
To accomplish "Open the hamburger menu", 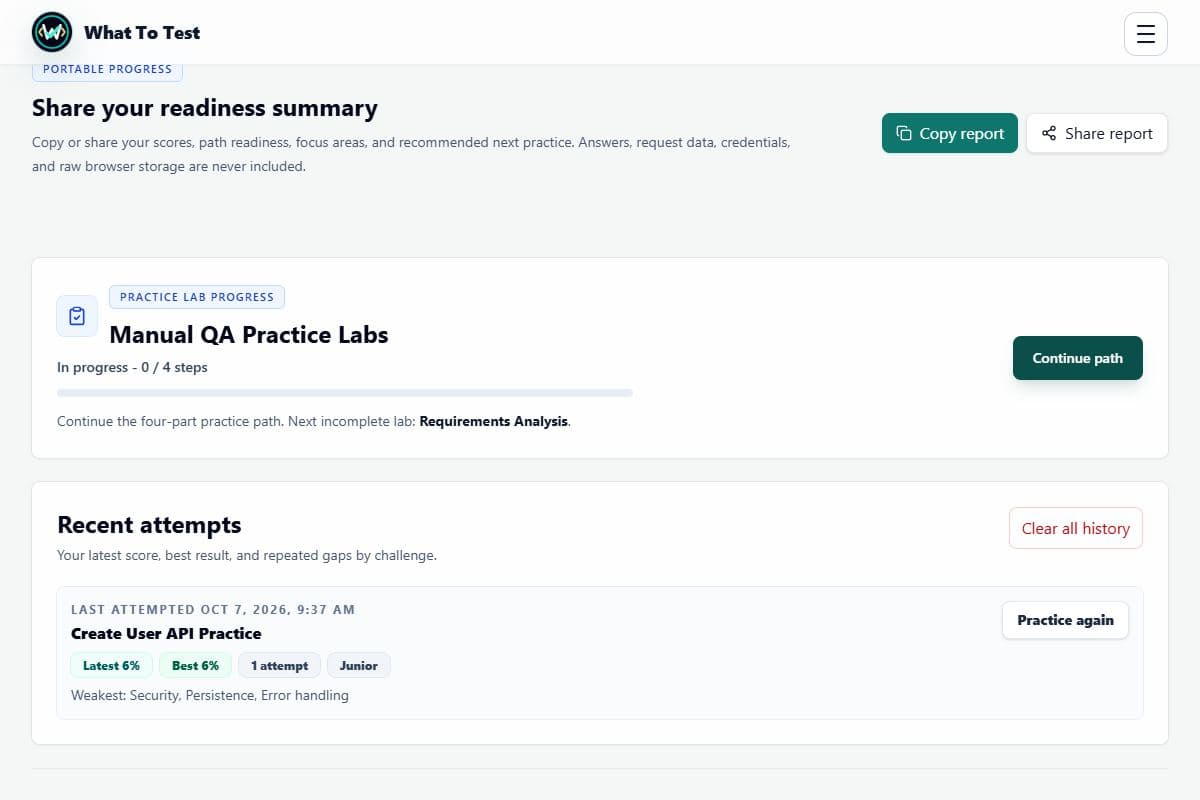I will 1146,34.
